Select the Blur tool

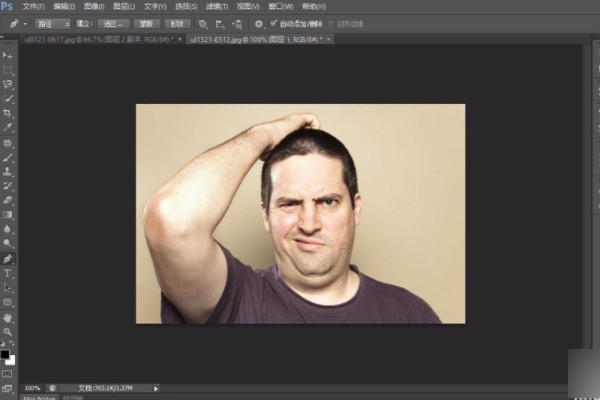(7, 229)
